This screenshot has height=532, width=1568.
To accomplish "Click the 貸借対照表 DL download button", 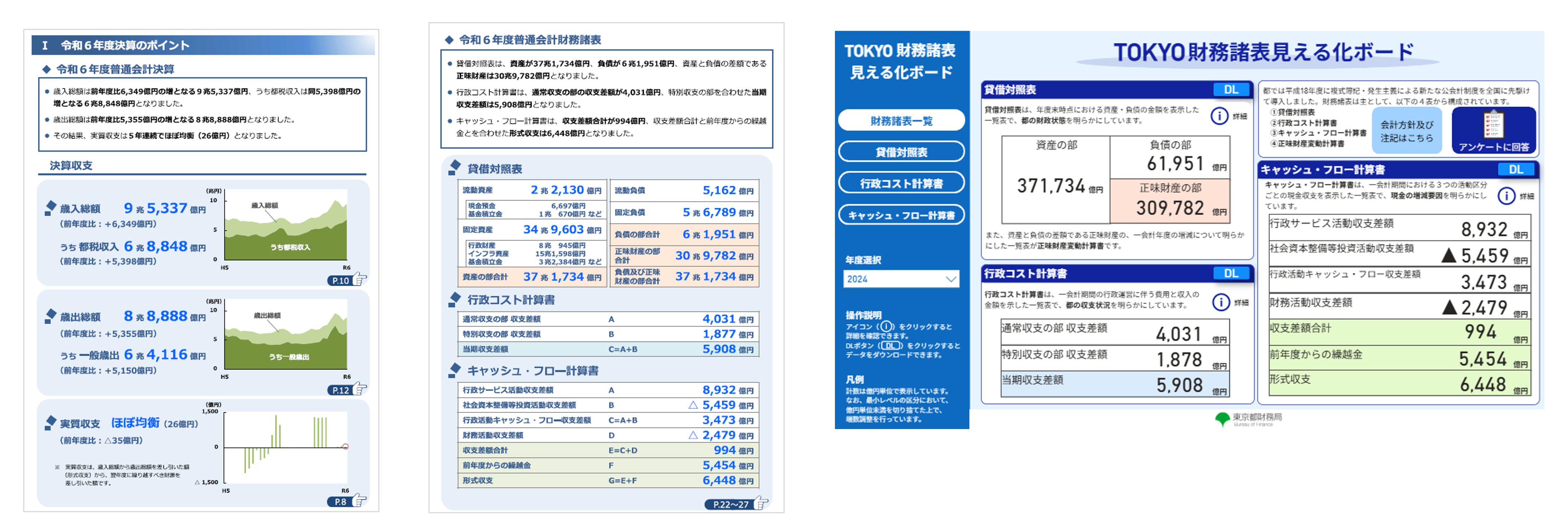I will 1231,89.
